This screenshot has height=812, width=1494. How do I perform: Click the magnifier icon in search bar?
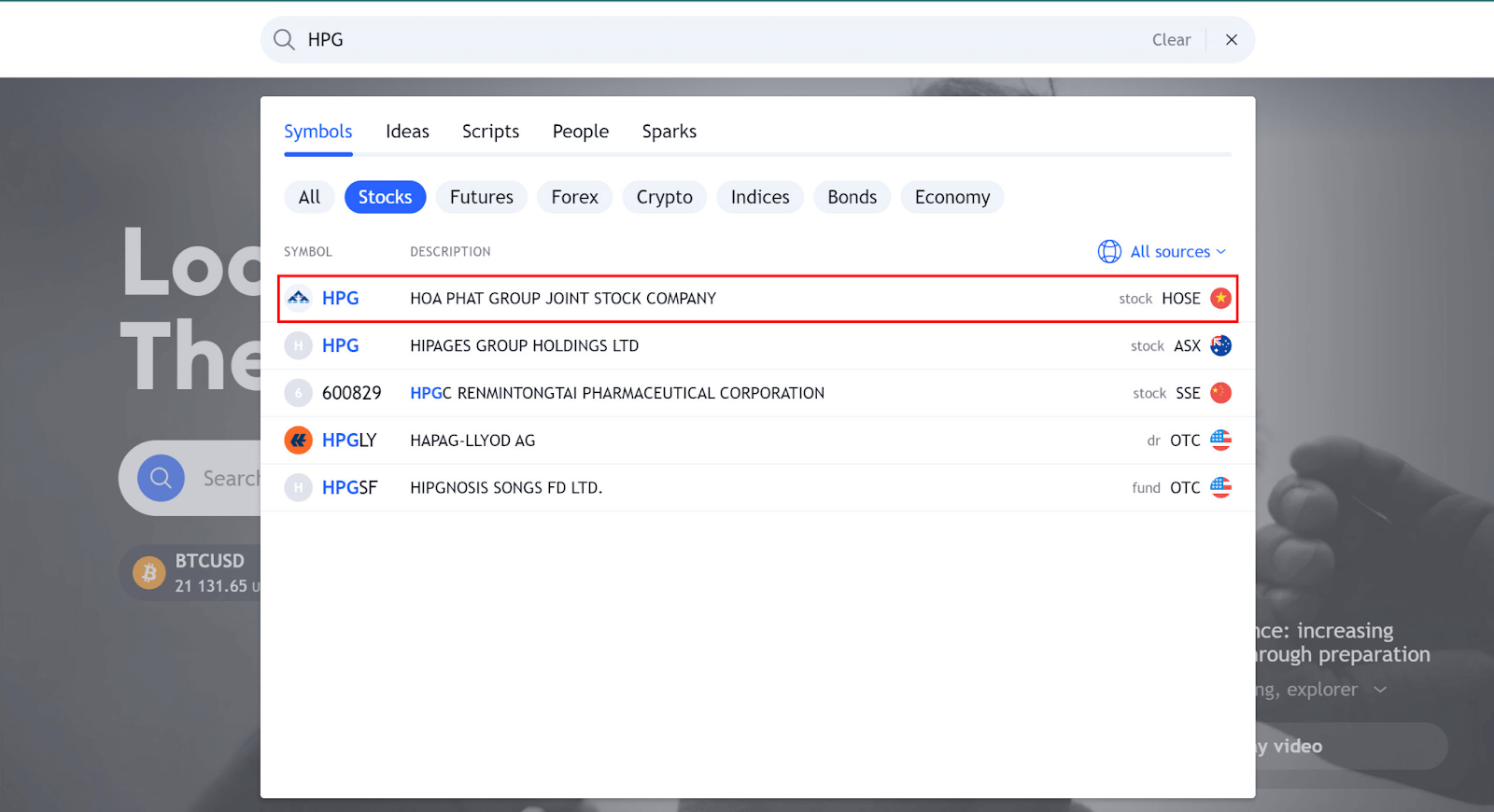pos(284,39)
